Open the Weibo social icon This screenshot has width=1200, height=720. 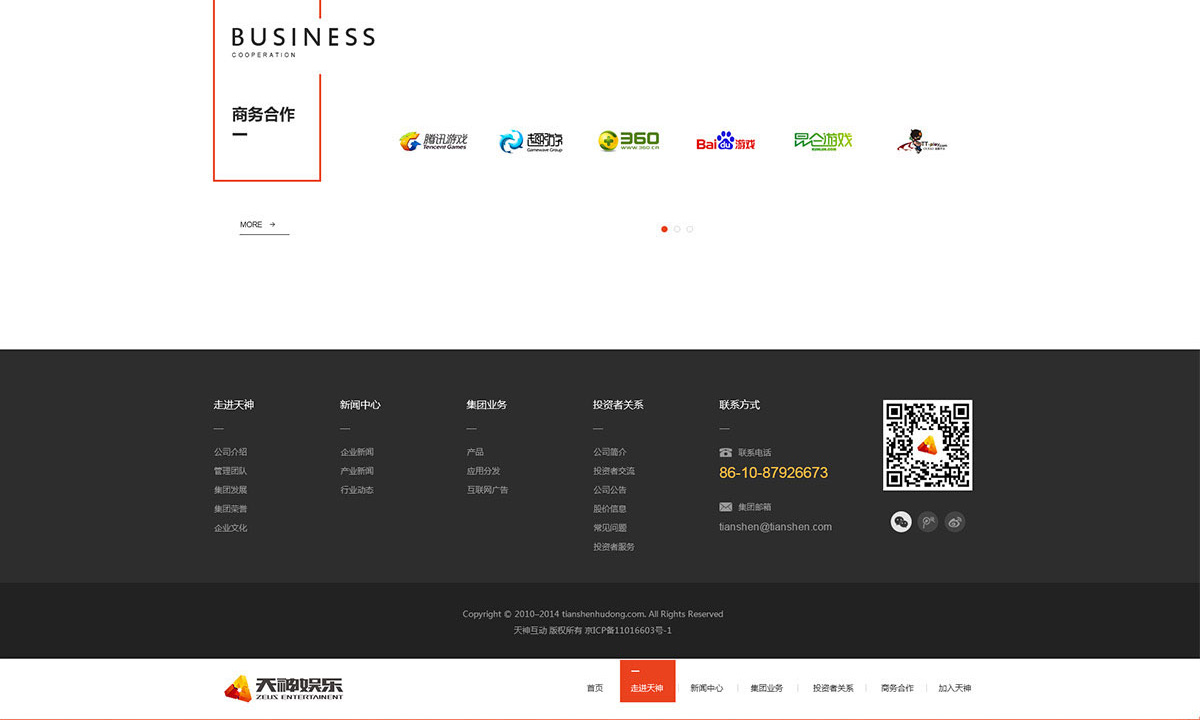point(955,522)
